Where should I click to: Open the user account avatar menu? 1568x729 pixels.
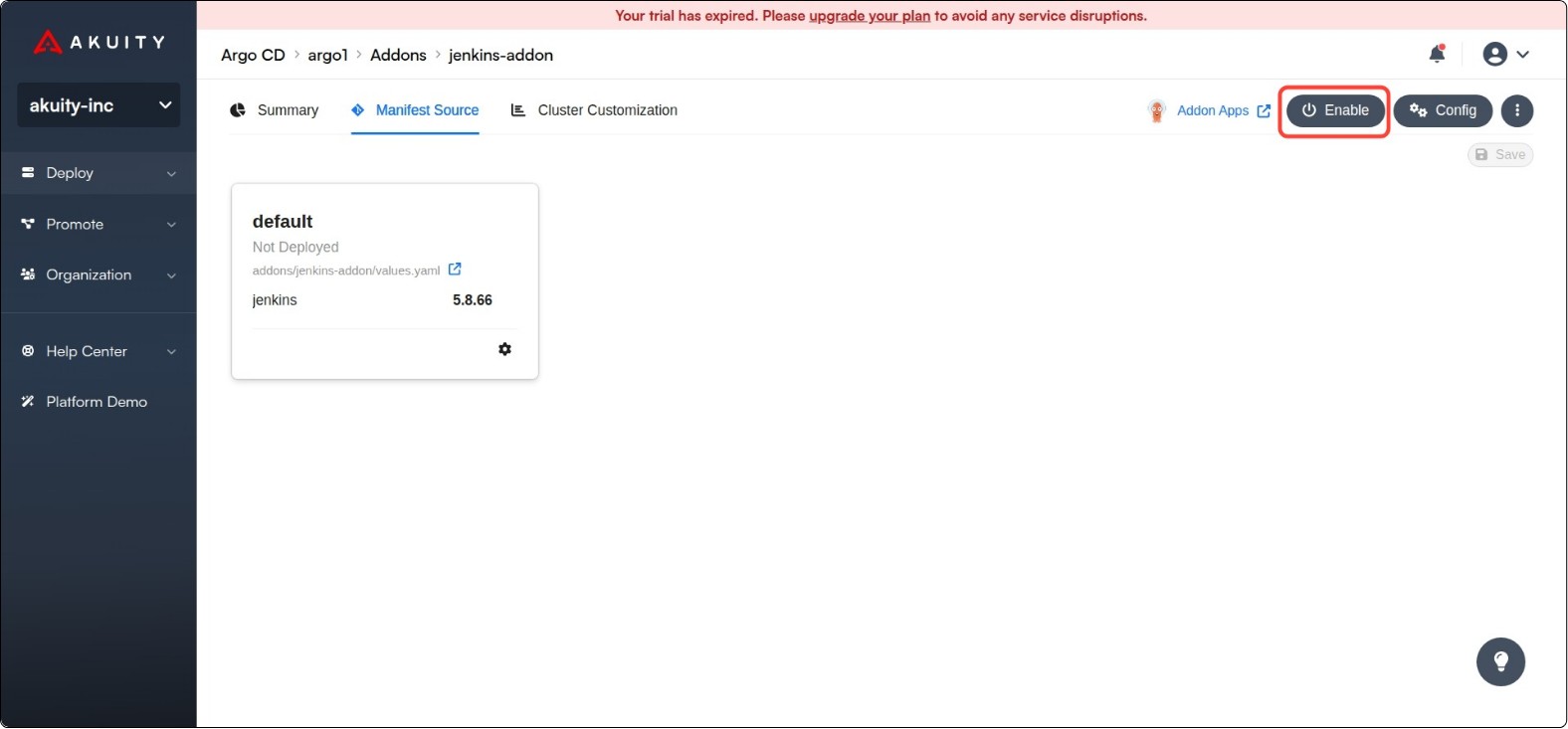tap(1505, 55)
